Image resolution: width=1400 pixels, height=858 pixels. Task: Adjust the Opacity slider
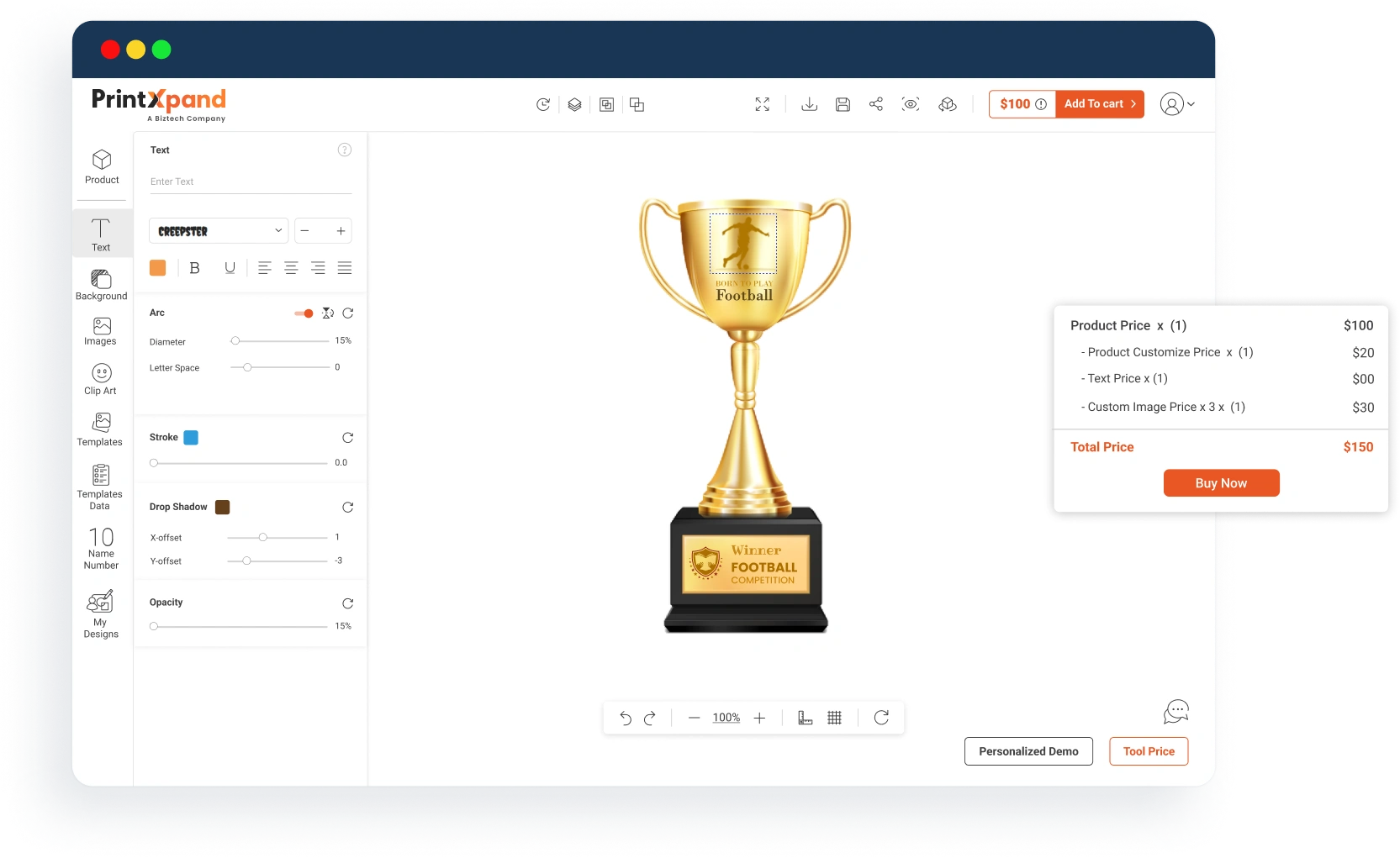pyautogui.click(x=239, y=626)
